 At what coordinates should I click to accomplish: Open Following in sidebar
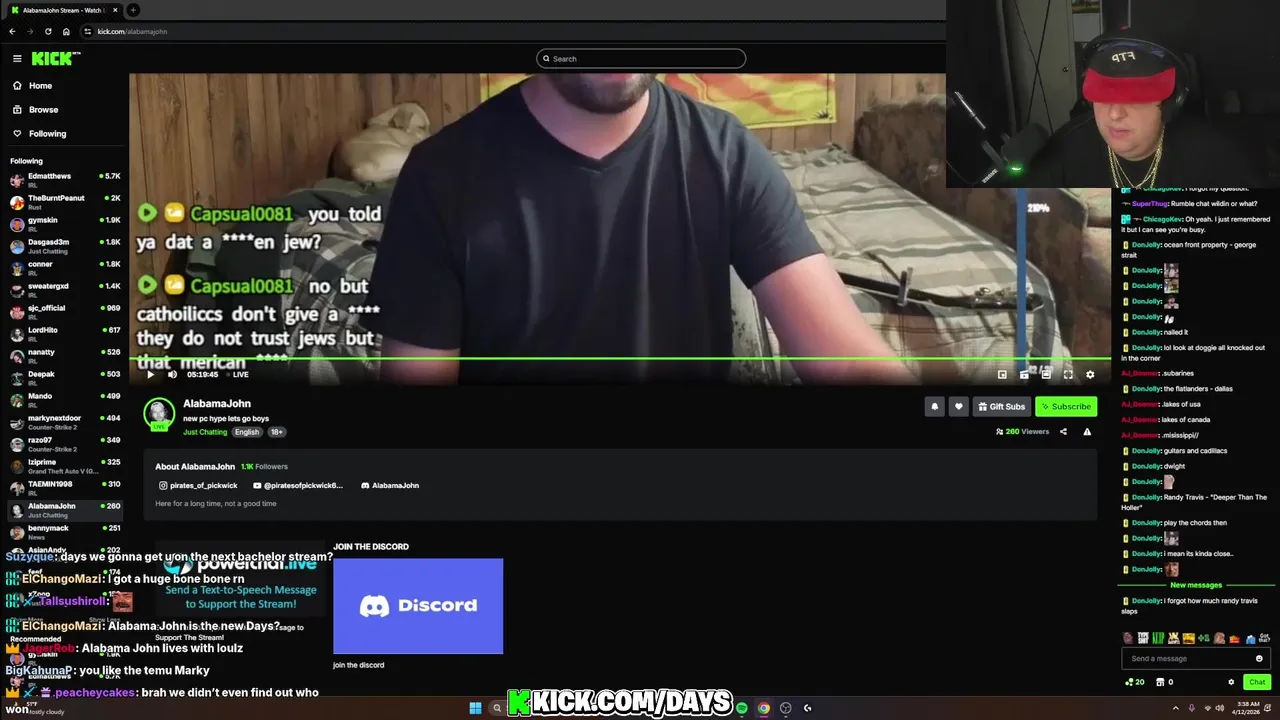pos(39,134)
